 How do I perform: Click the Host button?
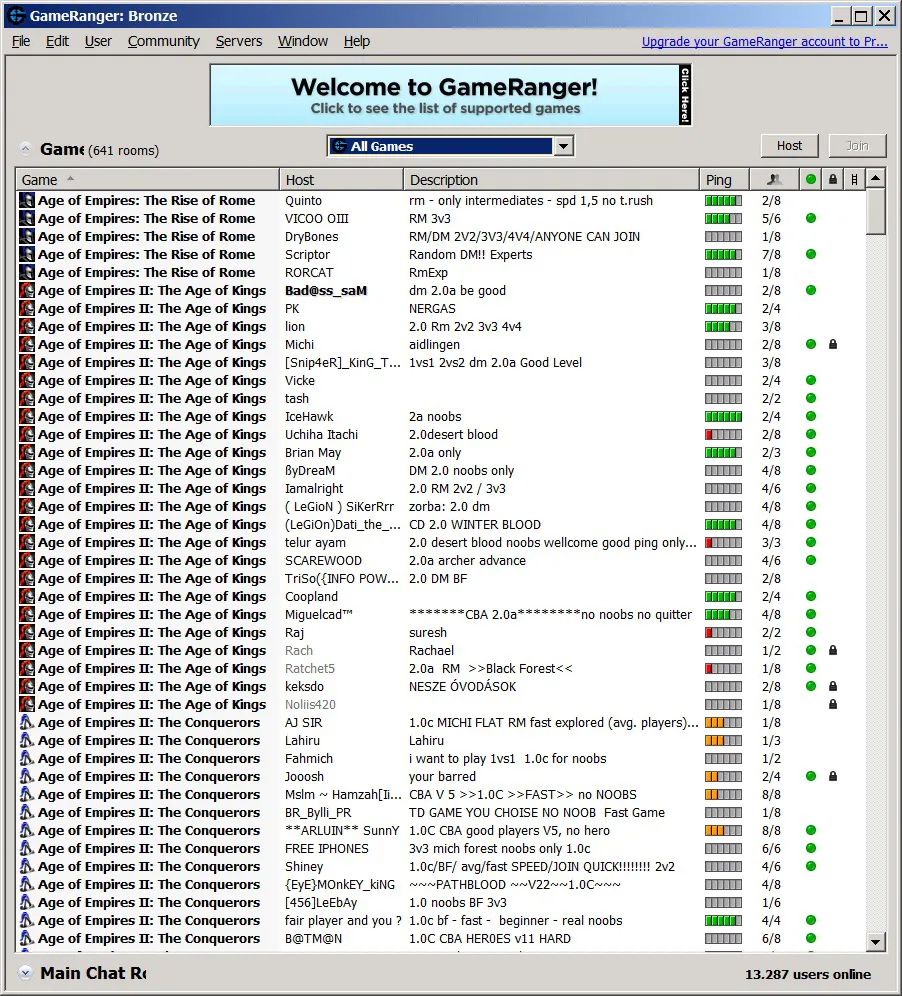[x=790, y=145]
